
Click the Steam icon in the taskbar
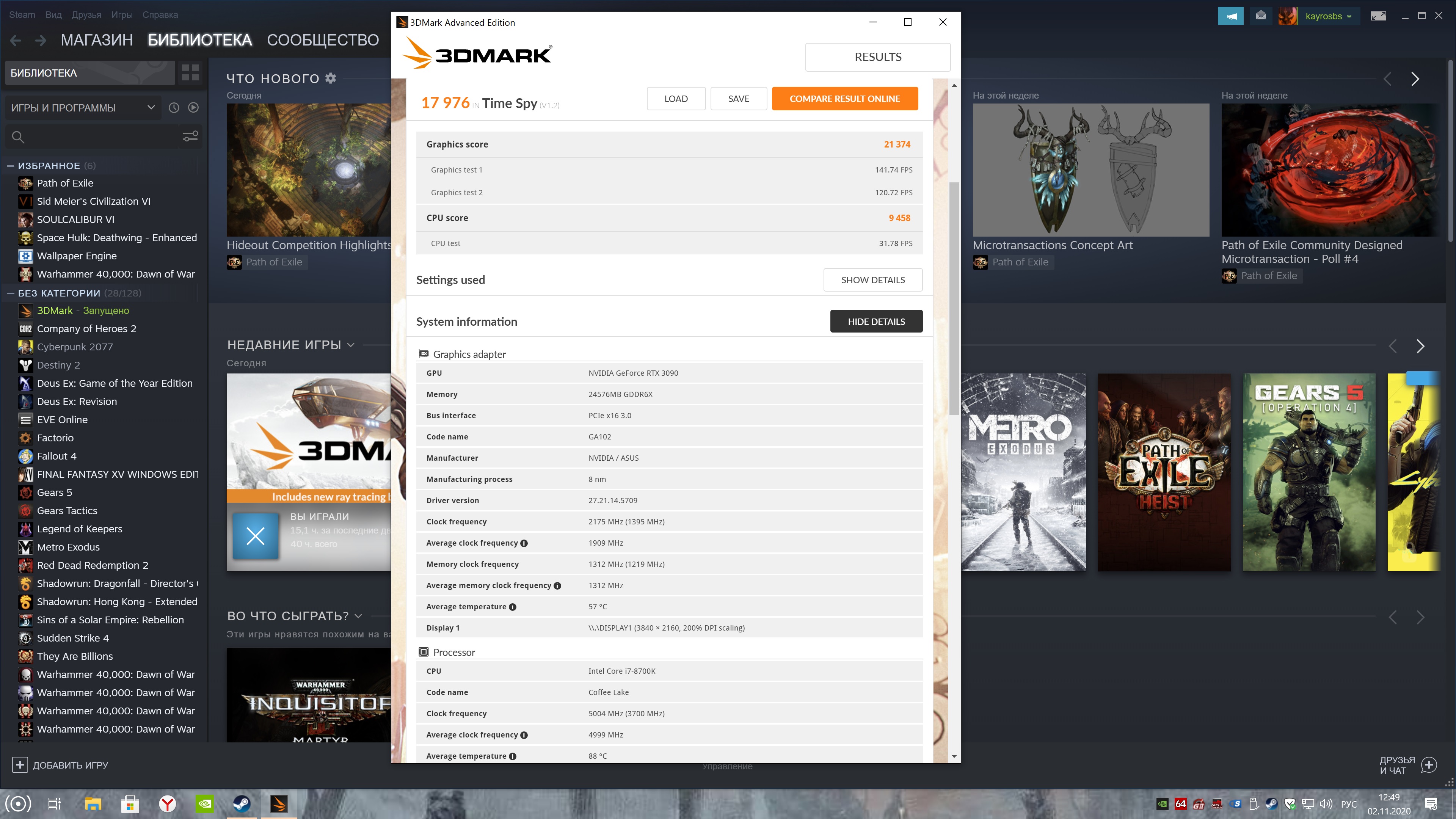coord(242,803)
